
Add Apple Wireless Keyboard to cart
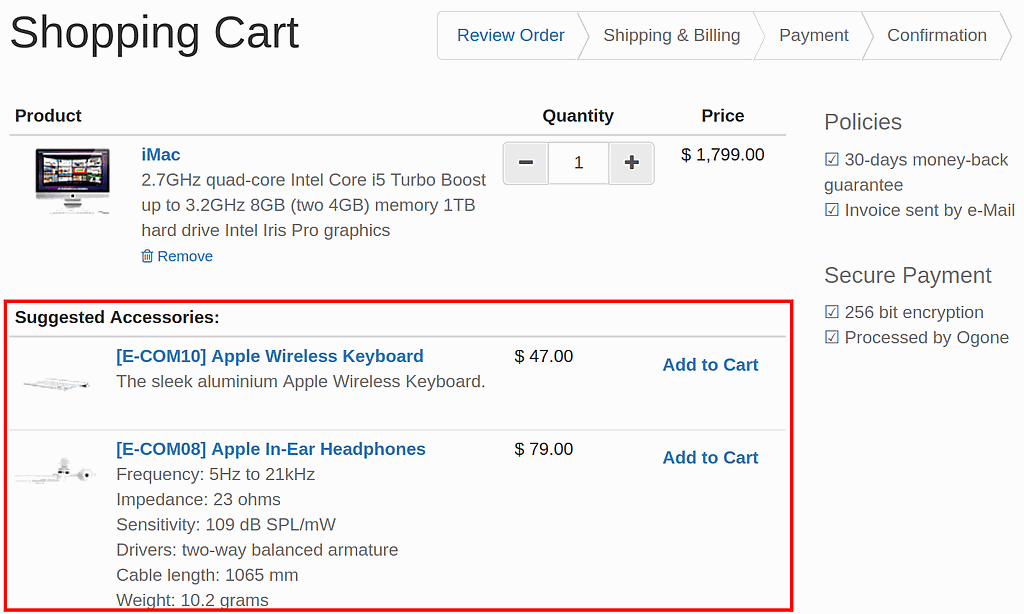click(710, 365)
